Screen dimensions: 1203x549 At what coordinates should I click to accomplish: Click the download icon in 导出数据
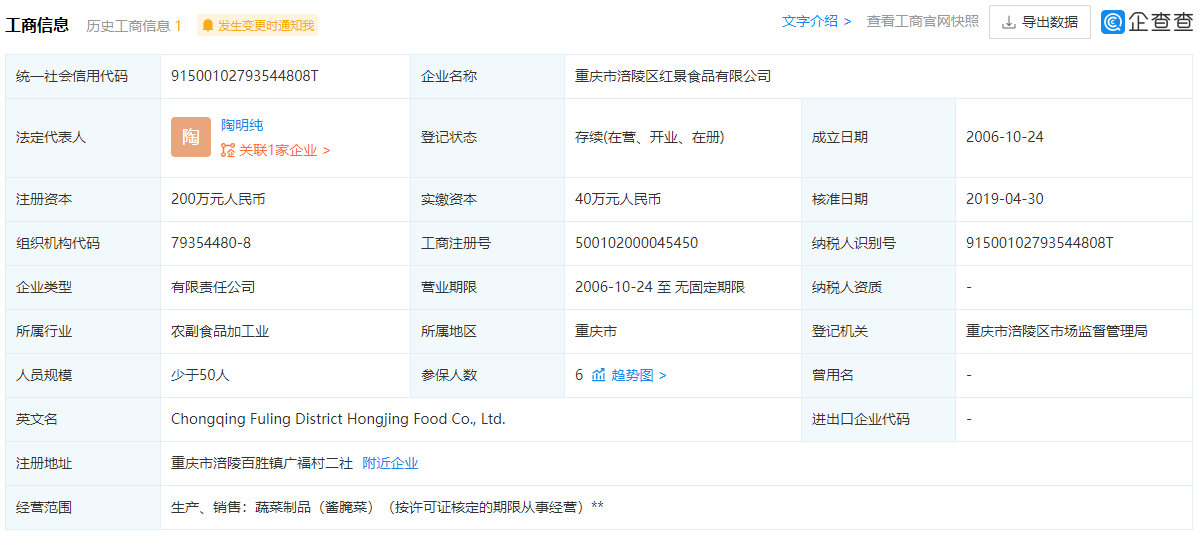[x=1008, y=22]
